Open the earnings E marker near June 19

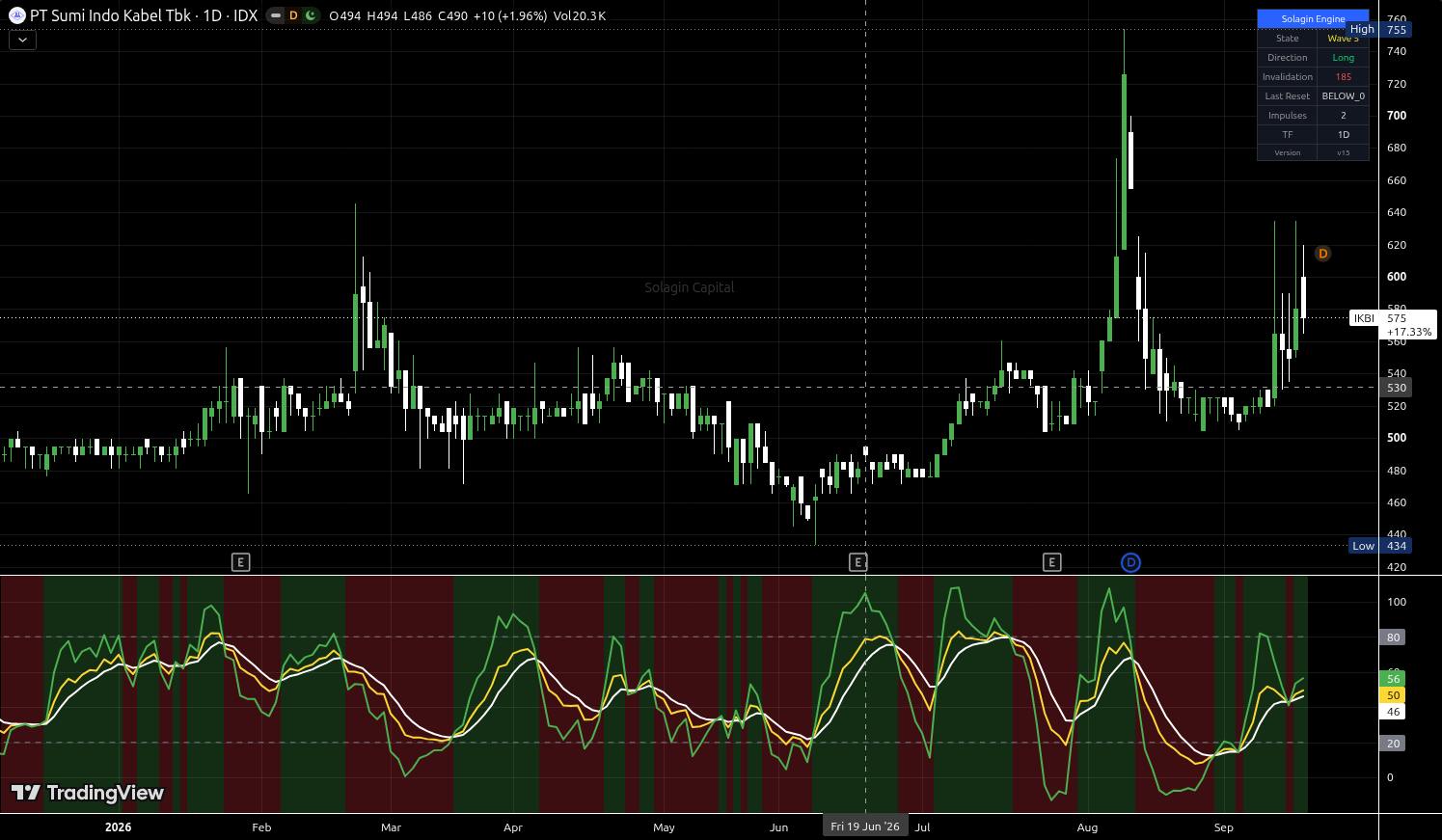858,562
